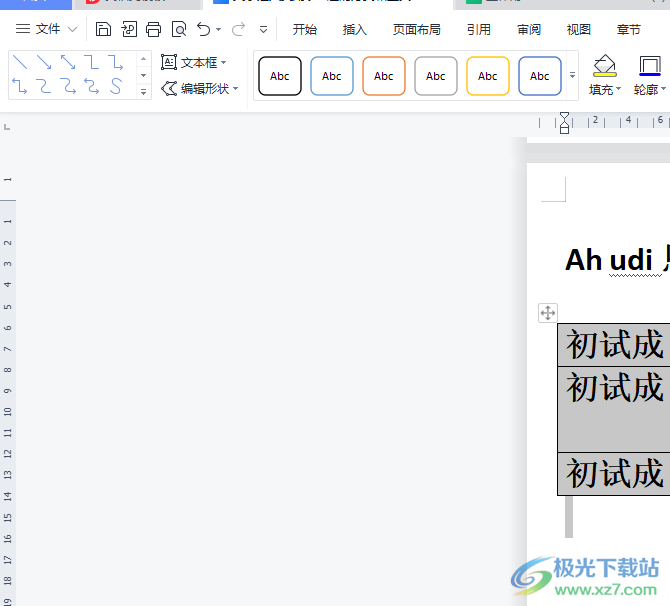Switch to the 页面布局 tab
The height and width of the screenshot is (606, 670).
pyautogui.click(x=417, y=29)
